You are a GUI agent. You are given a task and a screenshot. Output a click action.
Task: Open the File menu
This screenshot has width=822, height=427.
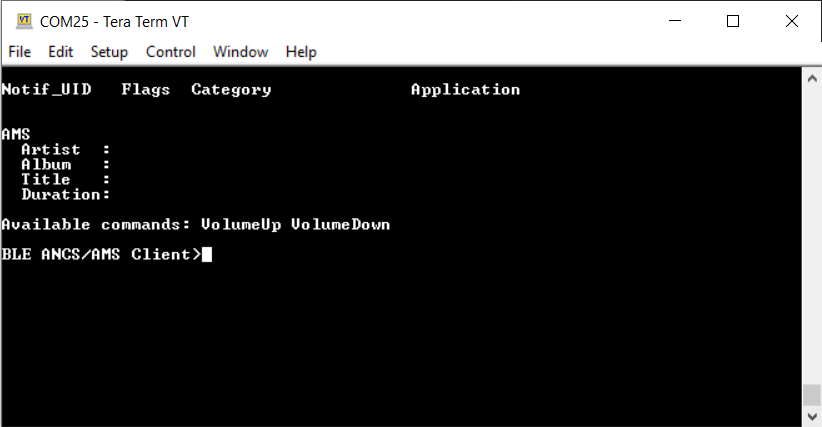coord(20,52)
